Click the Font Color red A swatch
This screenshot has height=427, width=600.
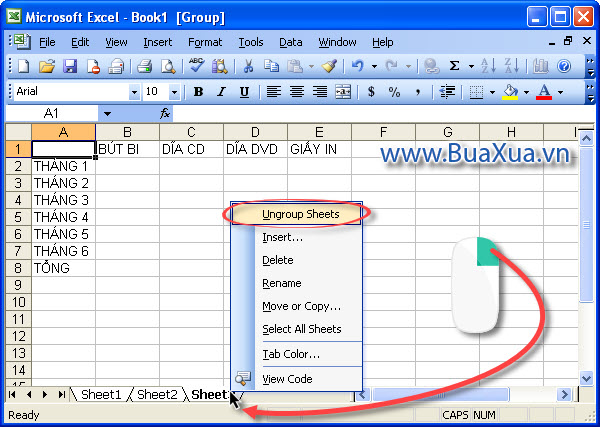(x=544, y=92)
